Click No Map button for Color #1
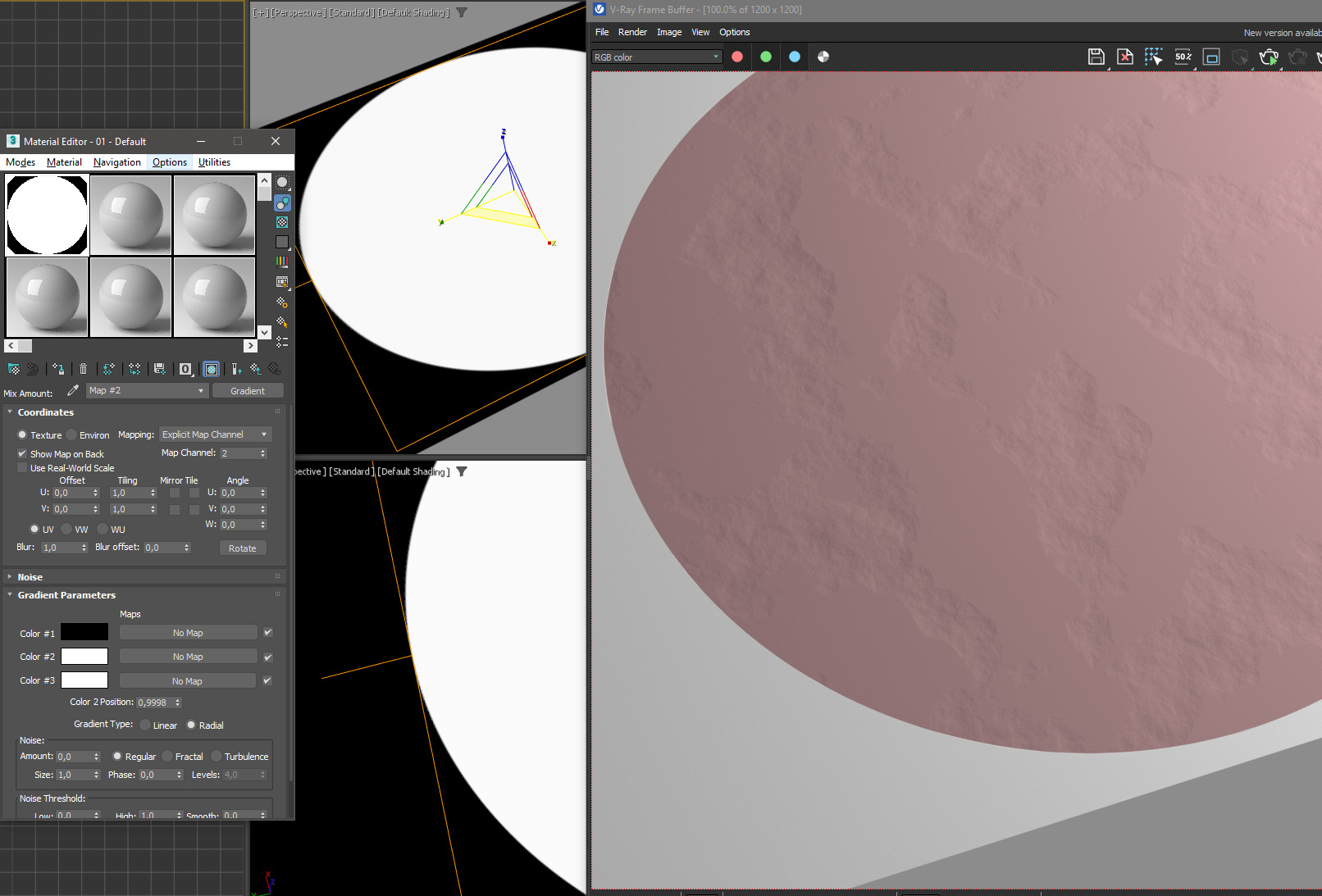This screenshot has width=1322, height=896. coord(188,633)
